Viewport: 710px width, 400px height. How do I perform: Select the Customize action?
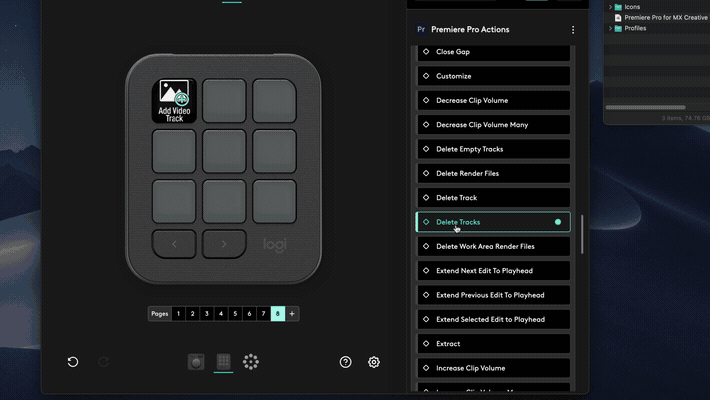pyautogui.click(x=494, y=76)
